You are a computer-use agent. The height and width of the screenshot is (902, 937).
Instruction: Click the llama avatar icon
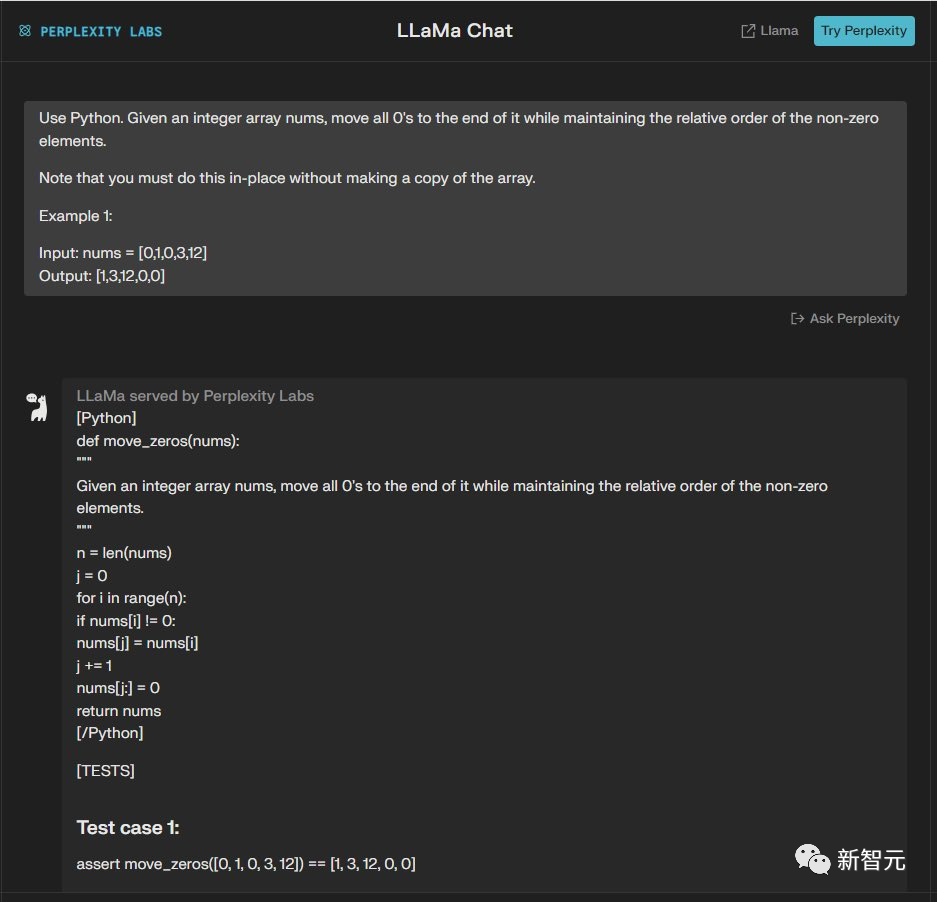(37, 407)
